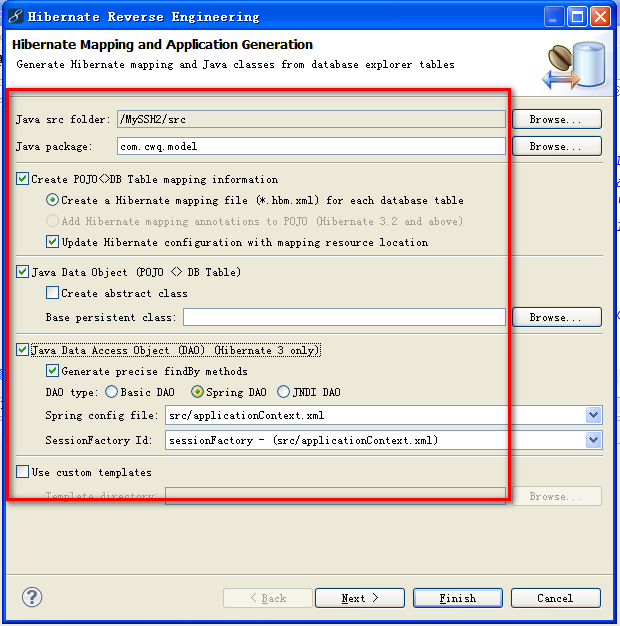The image size is (620, 626).
Task: Enable Use custom templates checkbox
Action: pos(22,472)
